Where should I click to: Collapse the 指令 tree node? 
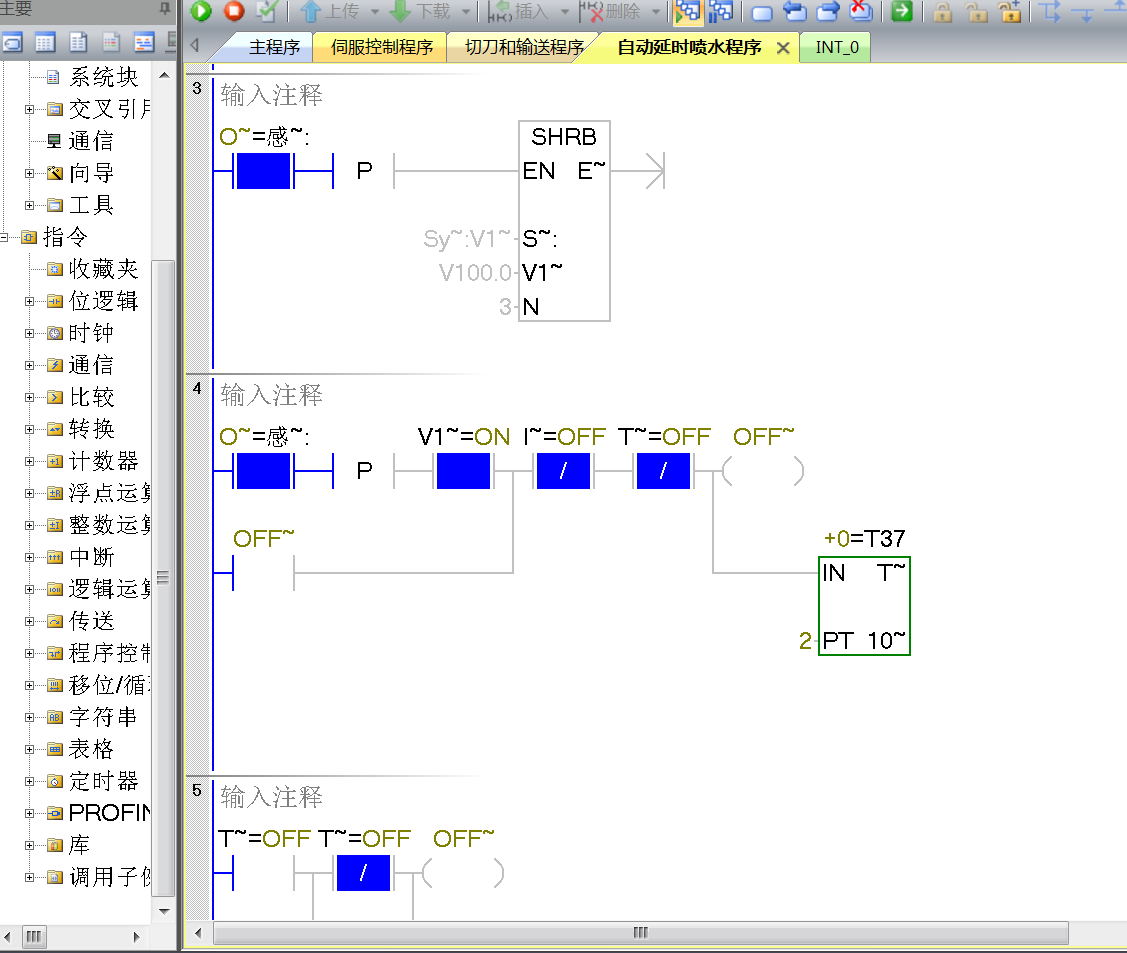(5, 238)
